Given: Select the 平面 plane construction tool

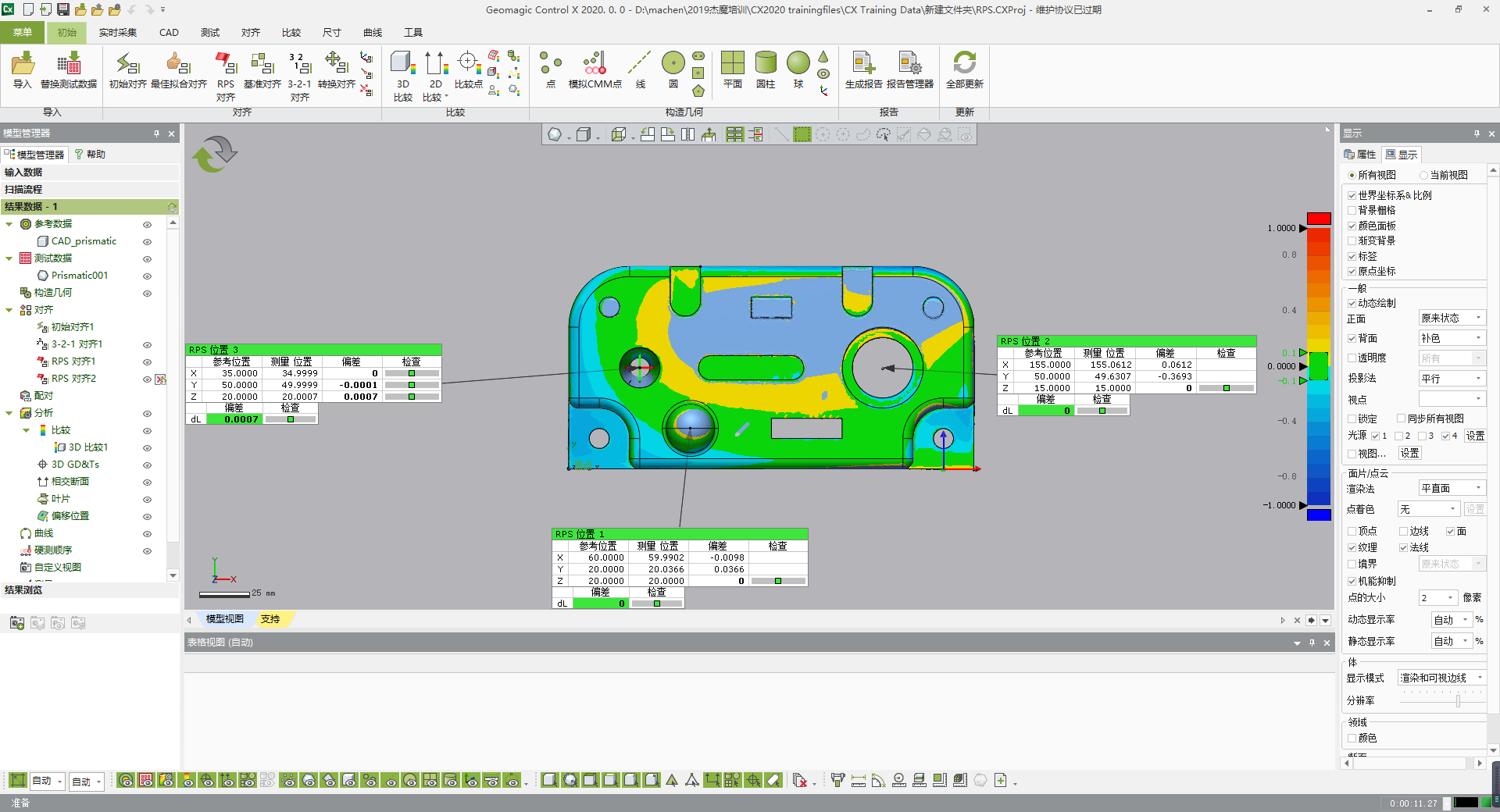Looking at the screenshot, I should tap(732, 64).
